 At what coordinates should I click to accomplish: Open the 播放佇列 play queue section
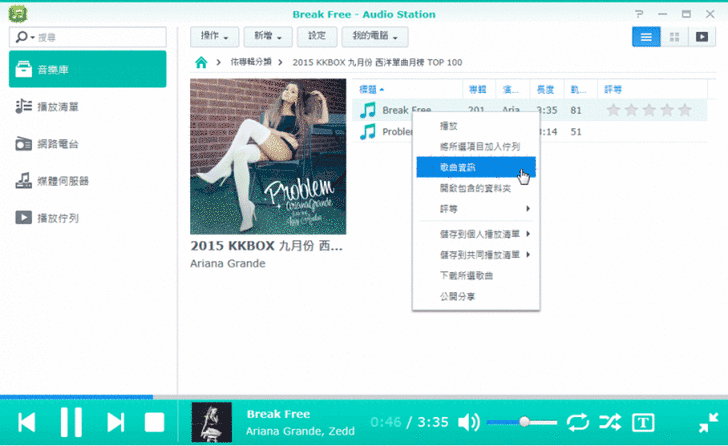pos(87,218)
